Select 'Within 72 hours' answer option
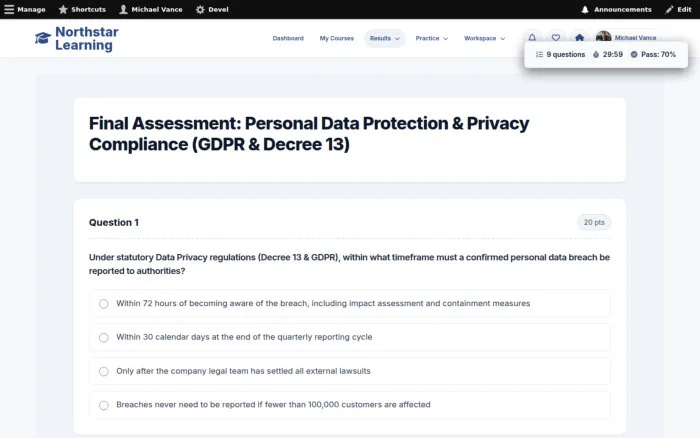Image resolution: width=700 pixels, height=438 pixels. click(x=350, y=304)
